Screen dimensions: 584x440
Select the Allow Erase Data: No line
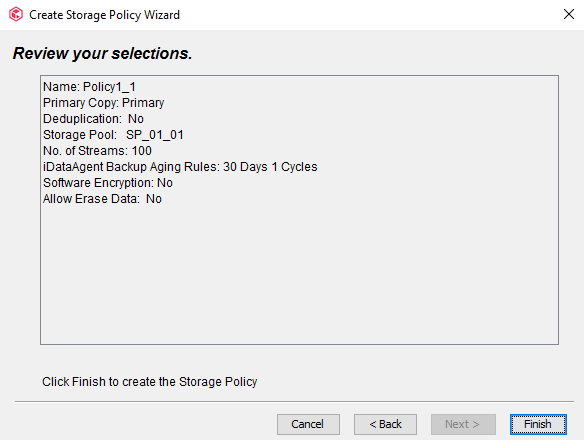point(102,199)
